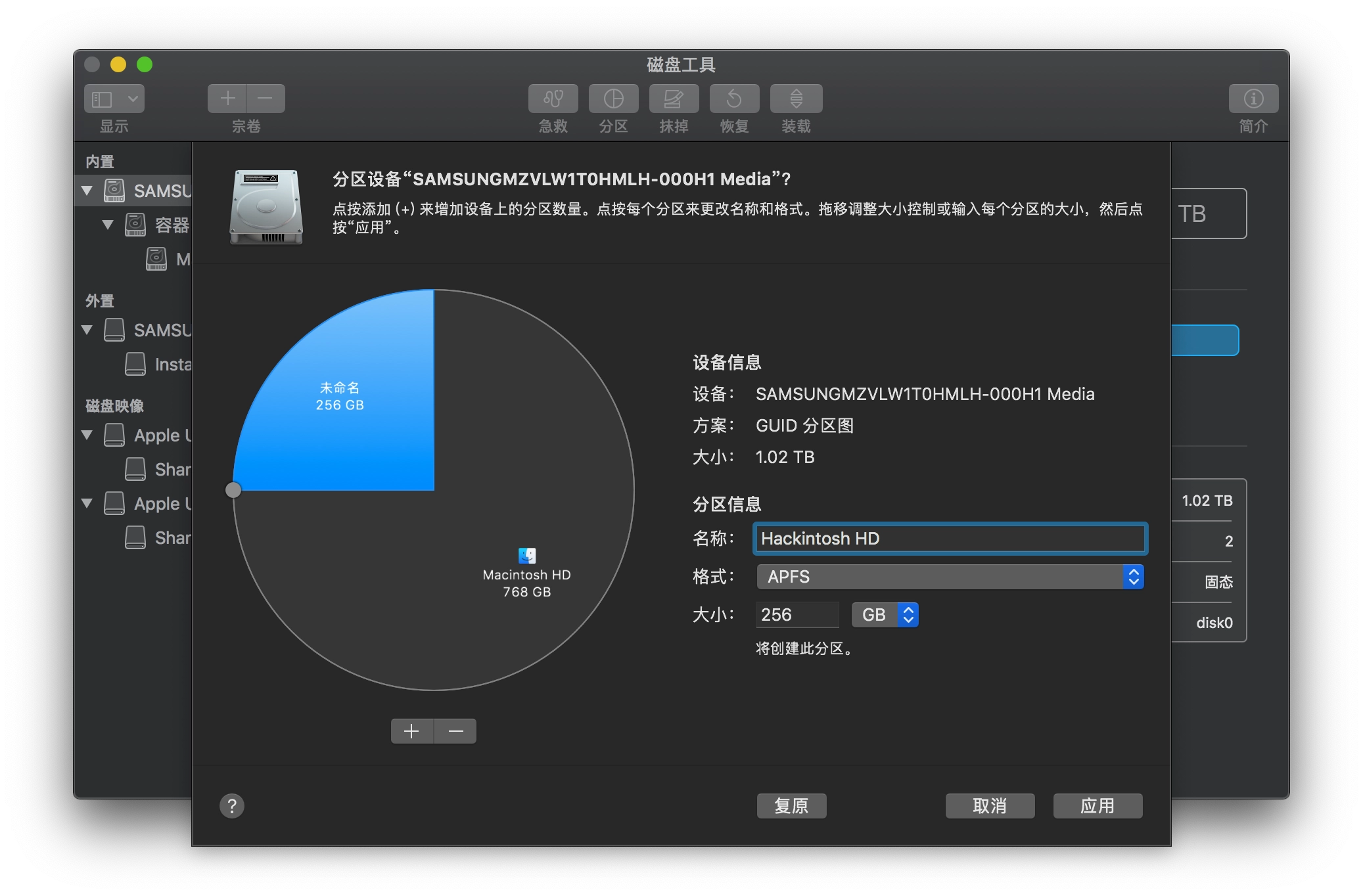Select the internal SAMSU disk icon in sidebar
Image resolution: width=1363 pixels, height=896 pixels.
114,190
